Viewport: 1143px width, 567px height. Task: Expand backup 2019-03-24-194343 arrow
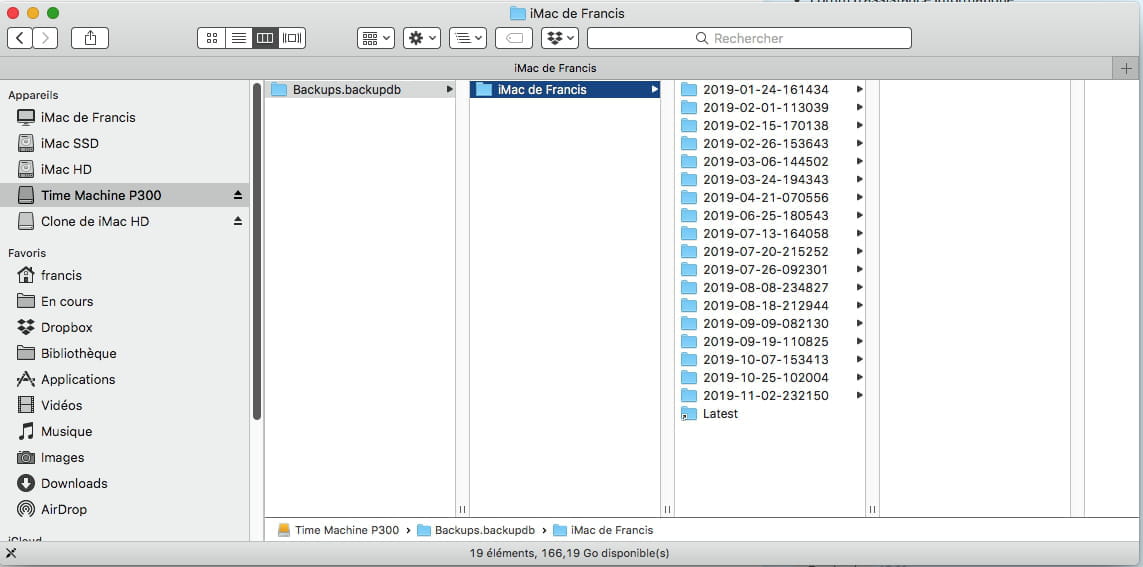coord(859,179)
